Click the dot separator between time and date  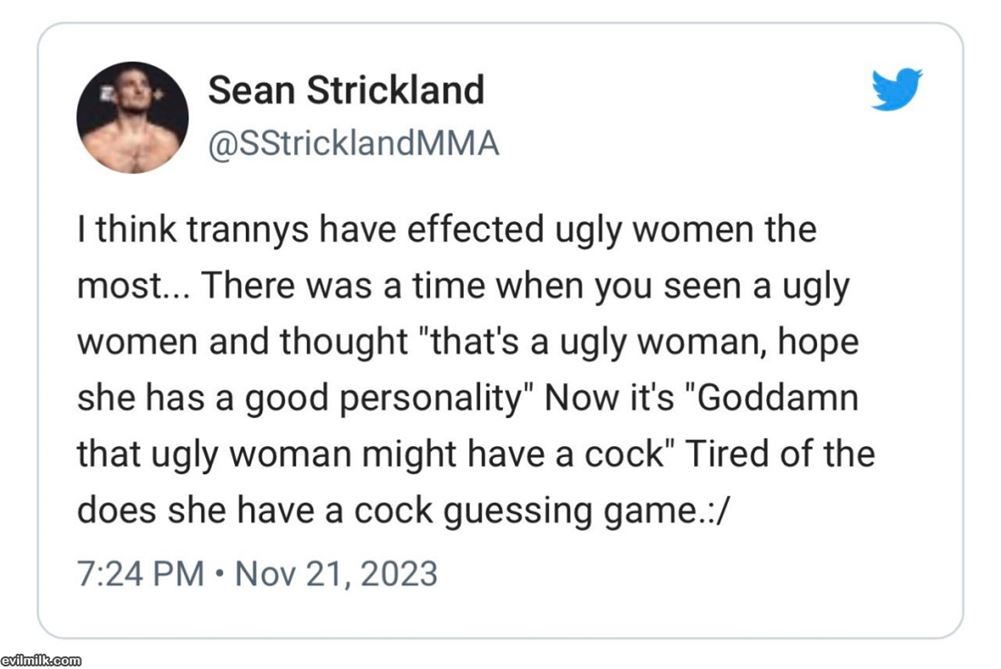220,573
